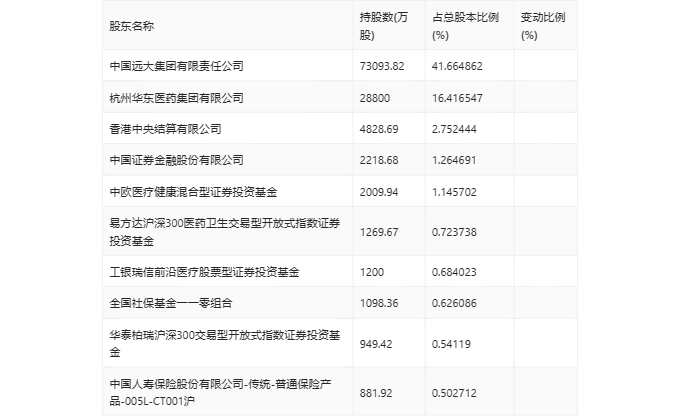Screen dimensions: 680x416
Task: Click percentage value 1.264691
Action: [x=454, y=160]
